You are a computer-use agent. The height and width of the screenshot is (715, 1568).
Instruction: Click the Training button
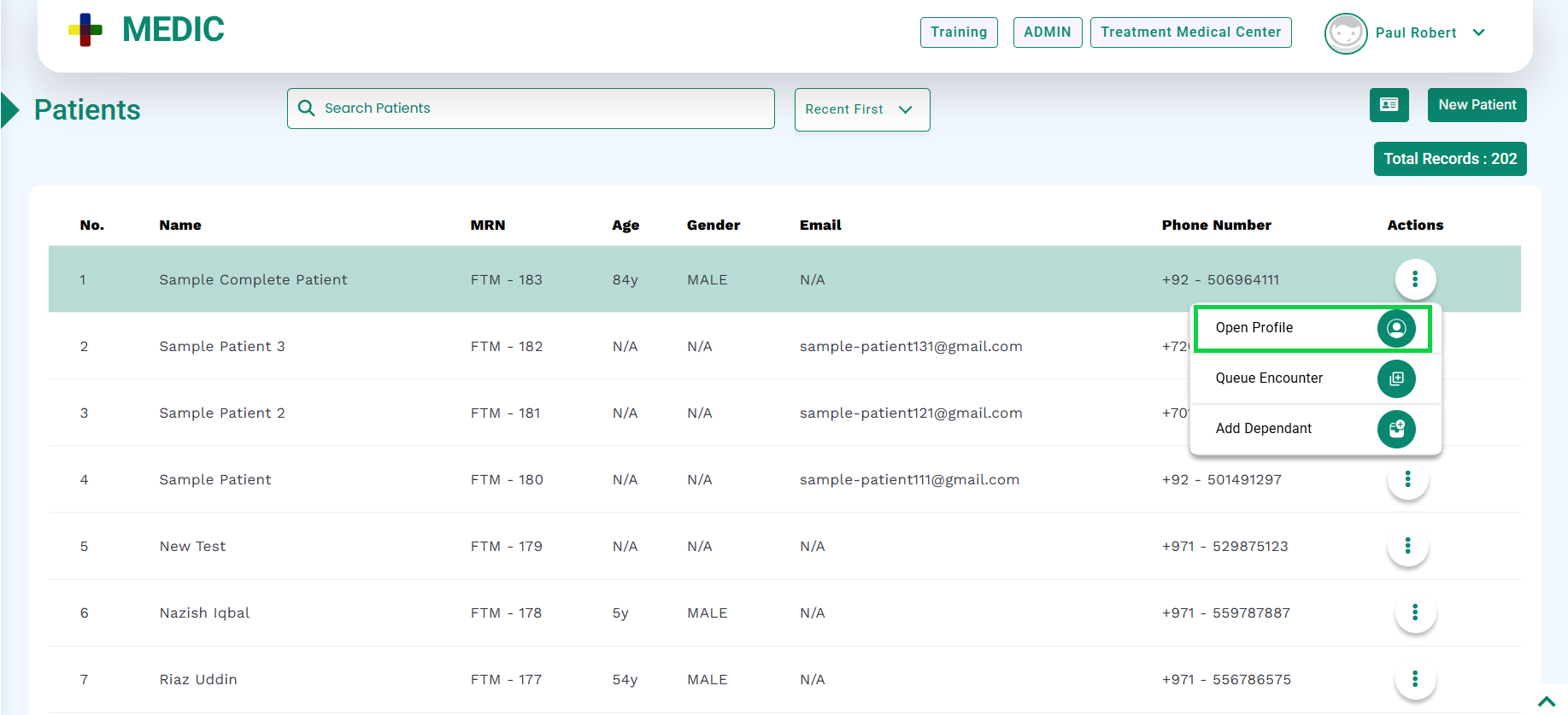click(x=958, y=32)
